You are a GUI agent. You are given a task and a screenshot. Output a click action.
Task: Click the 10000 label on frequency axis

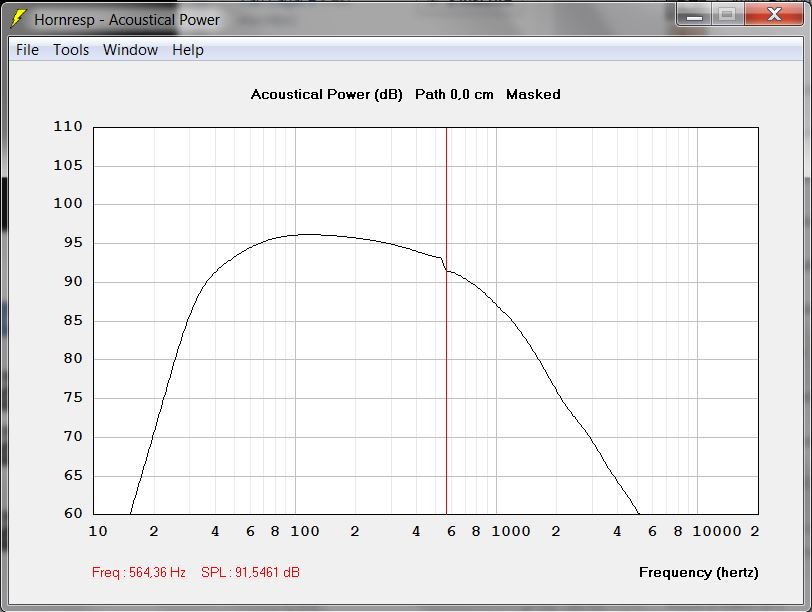[x=717, y=531]
